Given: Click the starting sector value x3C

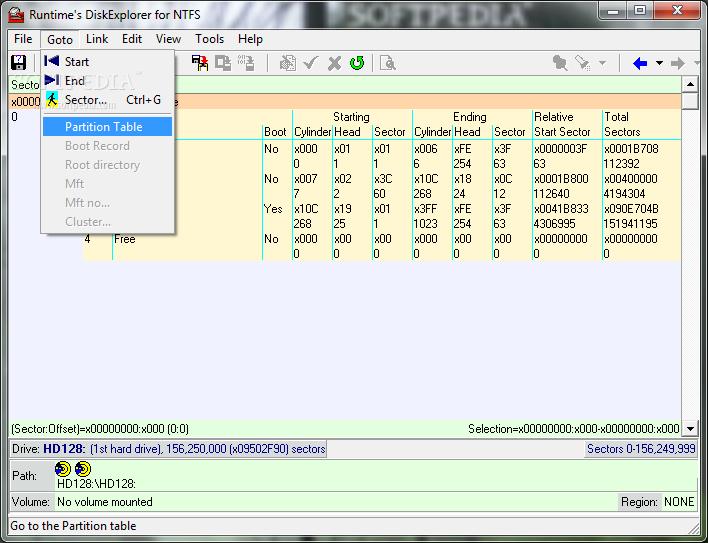Looking at the screenshot, I should click(x=383, y=179).
